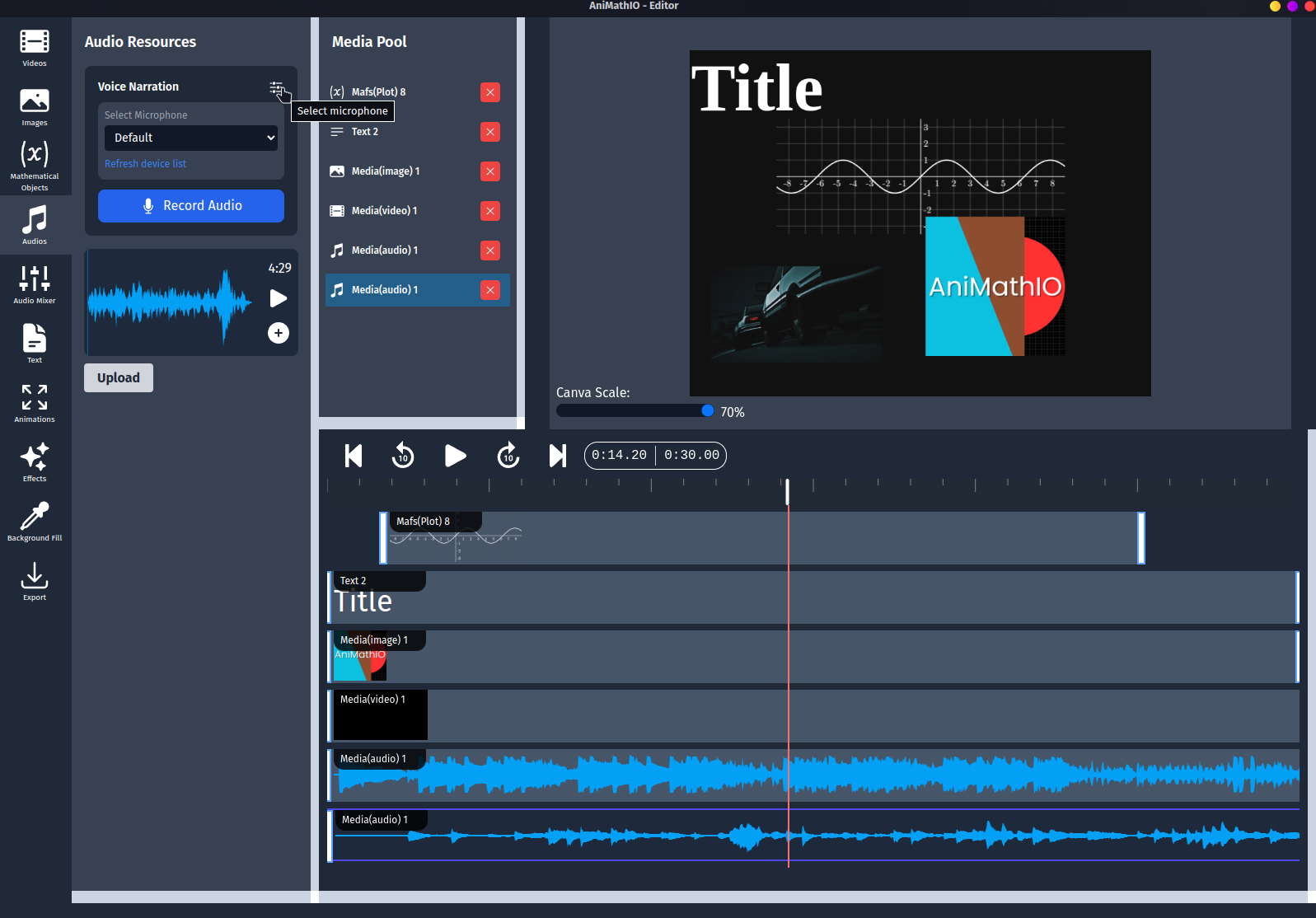Screen dimensions: 1316x918
Task: Open the Images panel in sidebar
Action: pos(35,107)
